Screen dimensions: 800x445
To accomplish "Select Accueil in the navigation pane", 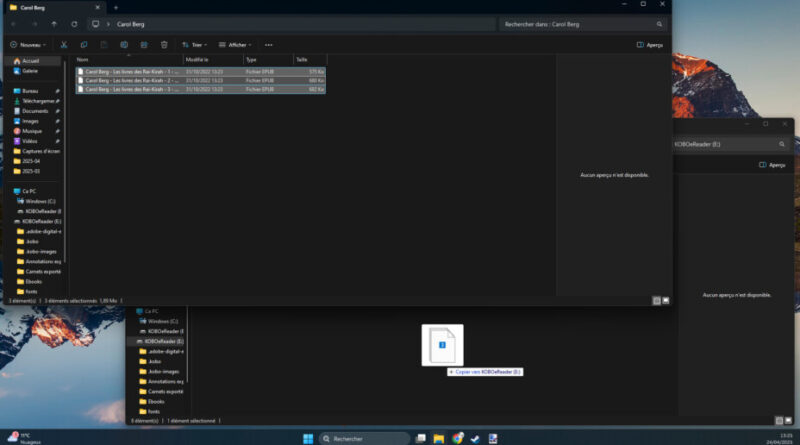I will pyautogui.click(x=30, y=60).
